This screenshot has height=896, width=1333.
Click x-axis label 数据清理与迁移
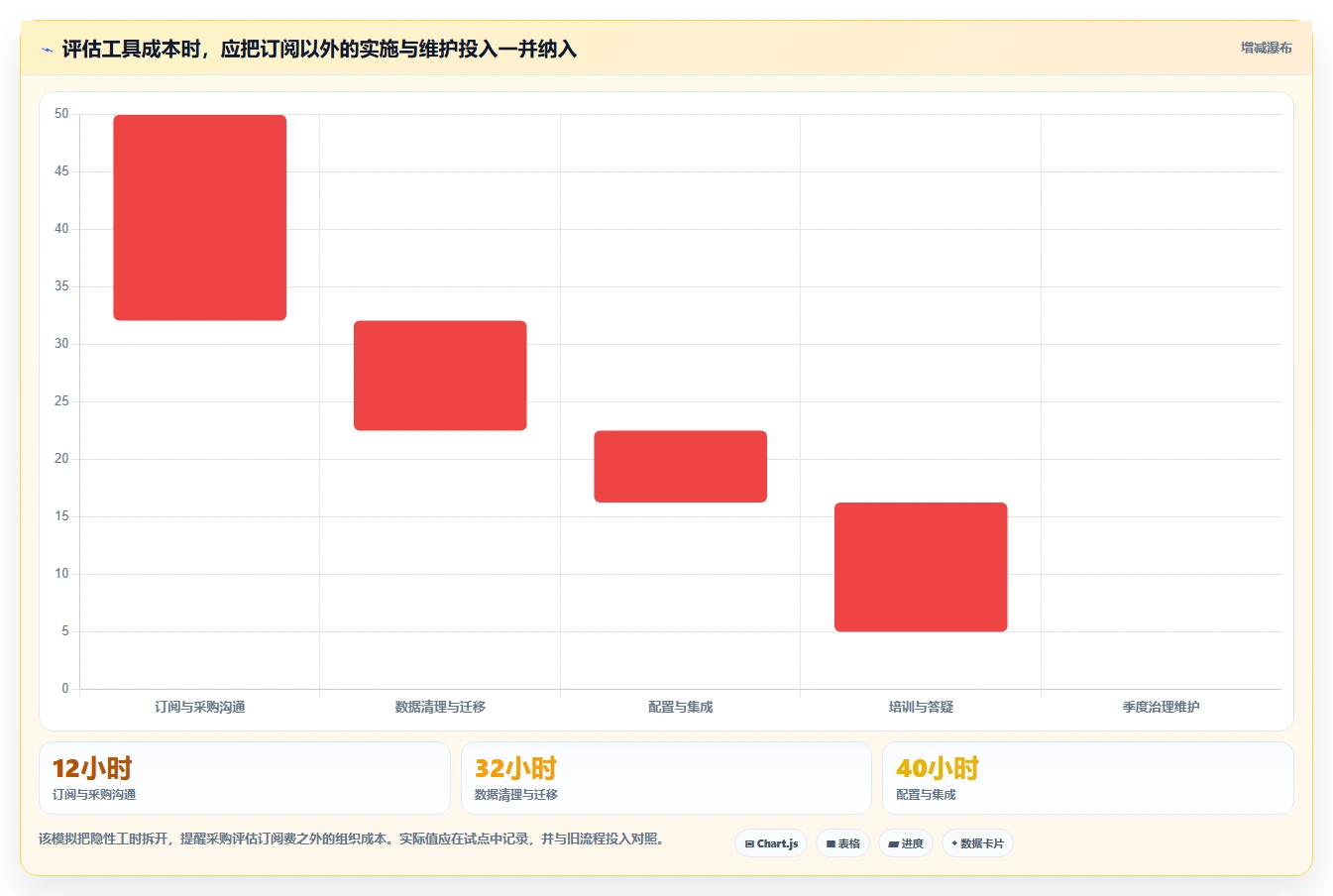[x=440, y=707]
